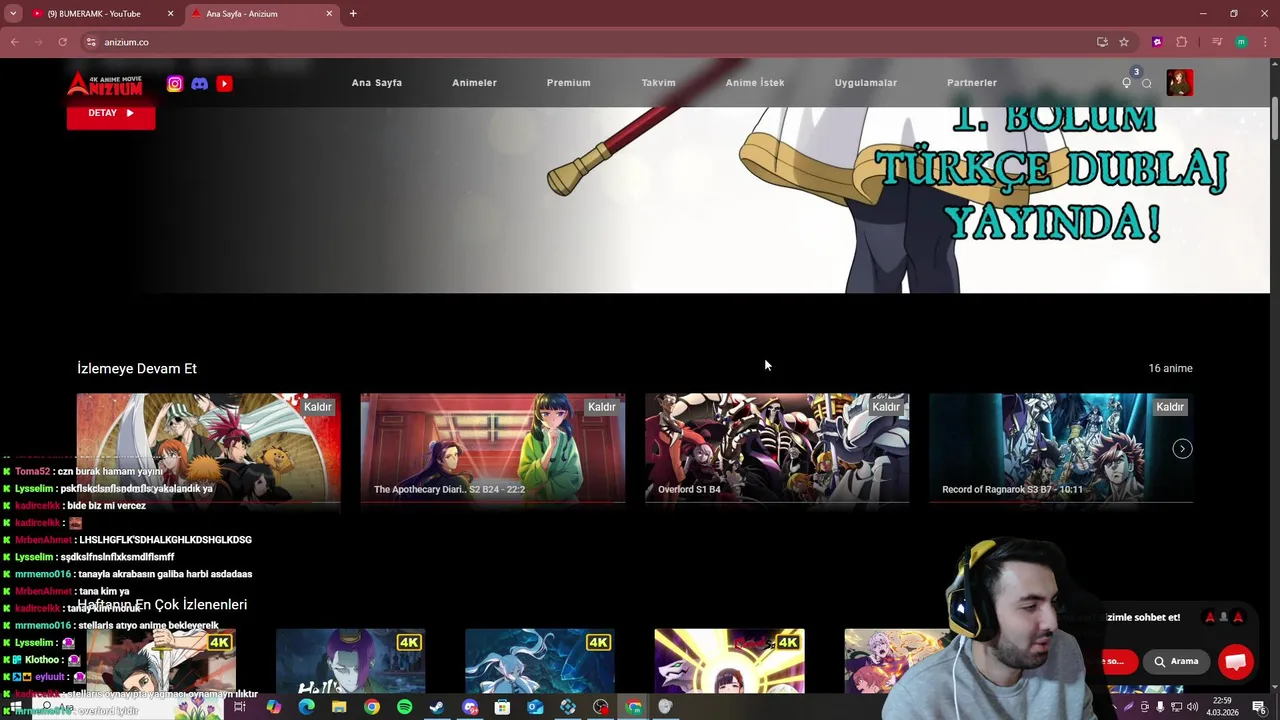
Task: Remove the first continue-watching card with Kaldır
Action: (318, 407)
